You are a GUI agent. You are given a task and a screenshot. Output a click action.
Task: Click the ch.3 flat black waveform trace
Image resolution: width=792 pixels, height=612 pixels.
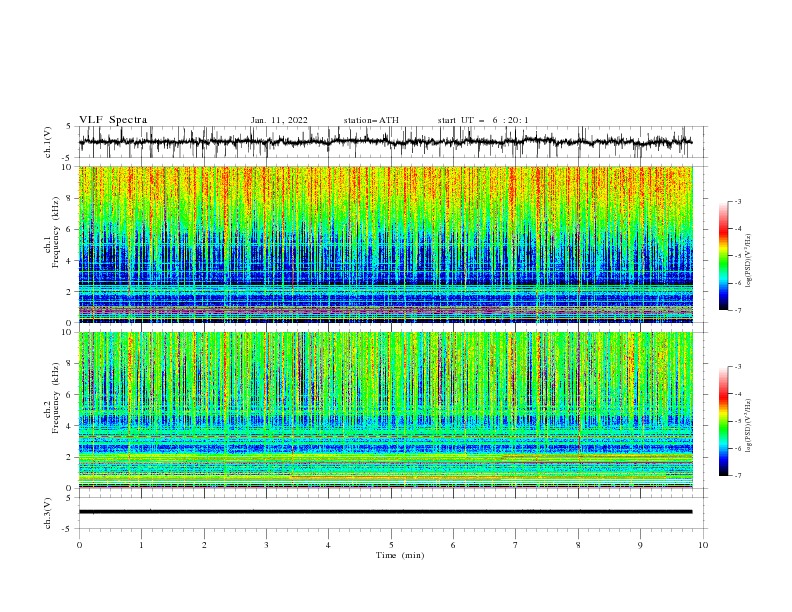coord(385,512)
